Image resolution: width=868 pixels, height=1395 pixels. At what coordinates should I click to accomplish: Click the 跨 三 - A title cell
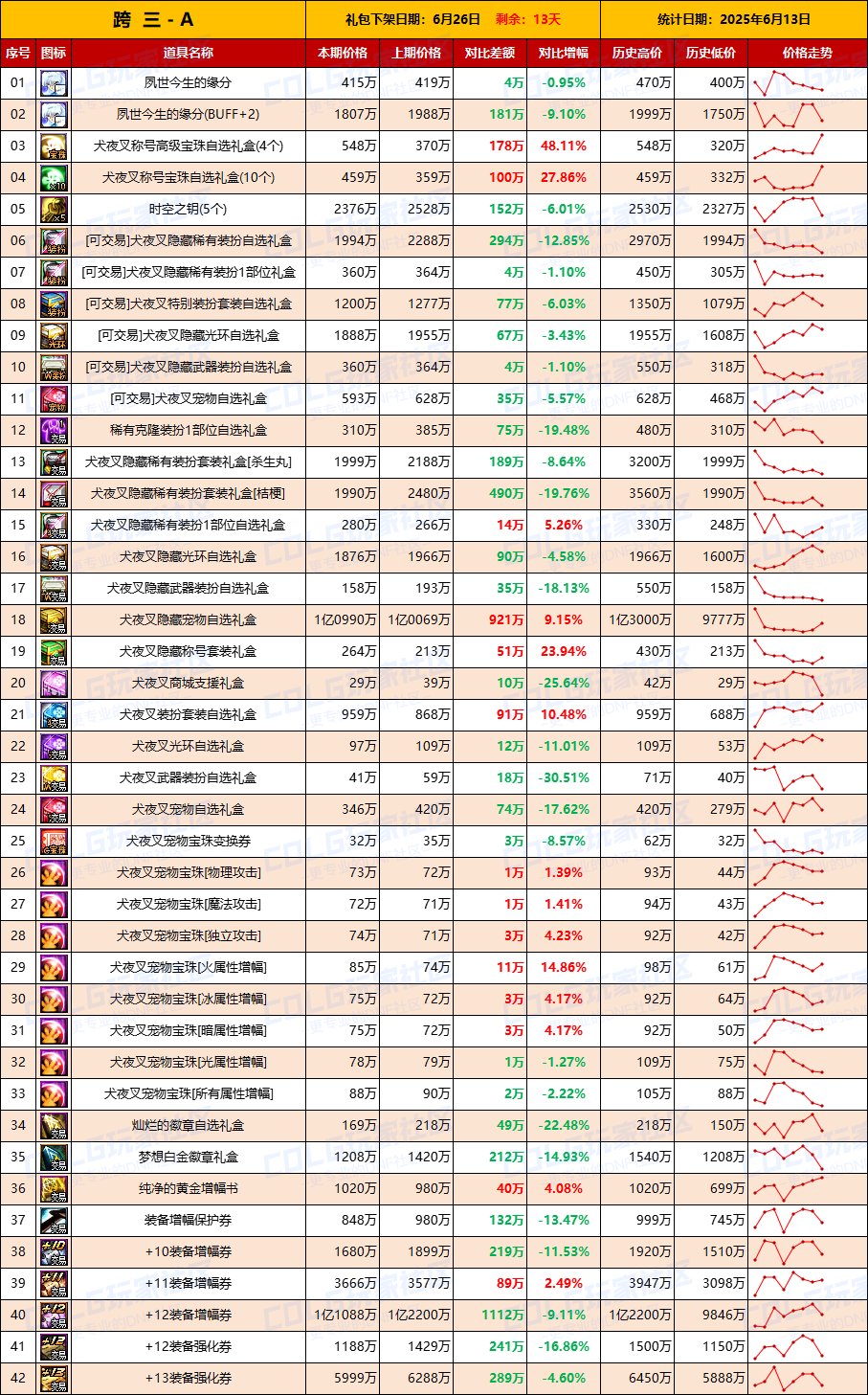[x=153, y=19]
